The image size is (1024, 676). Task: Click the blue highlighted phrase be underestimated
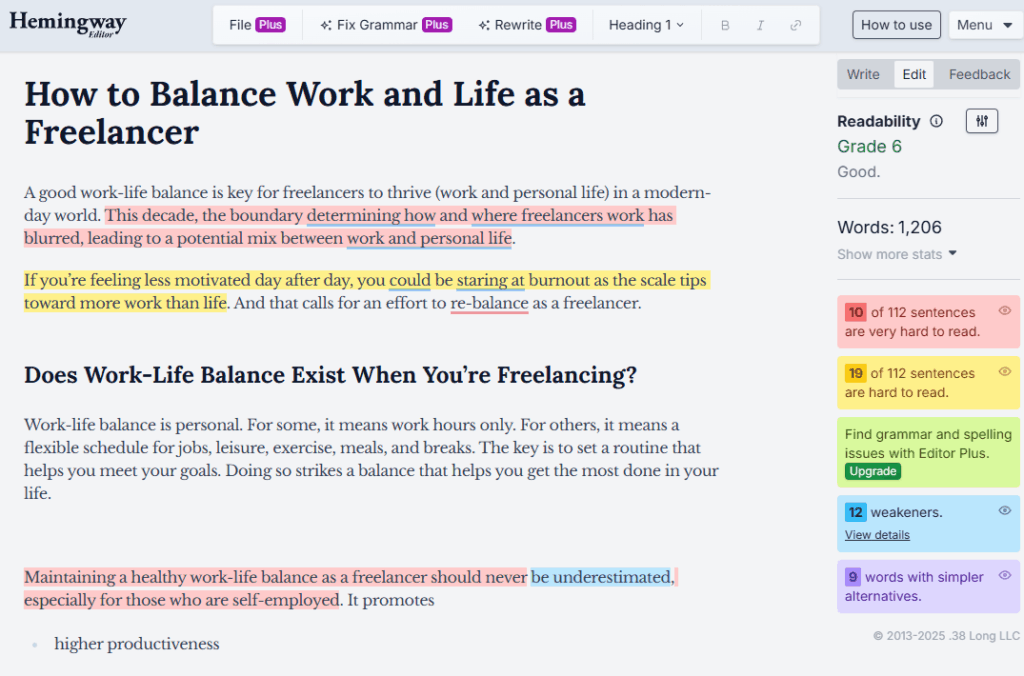click(601, 577)
